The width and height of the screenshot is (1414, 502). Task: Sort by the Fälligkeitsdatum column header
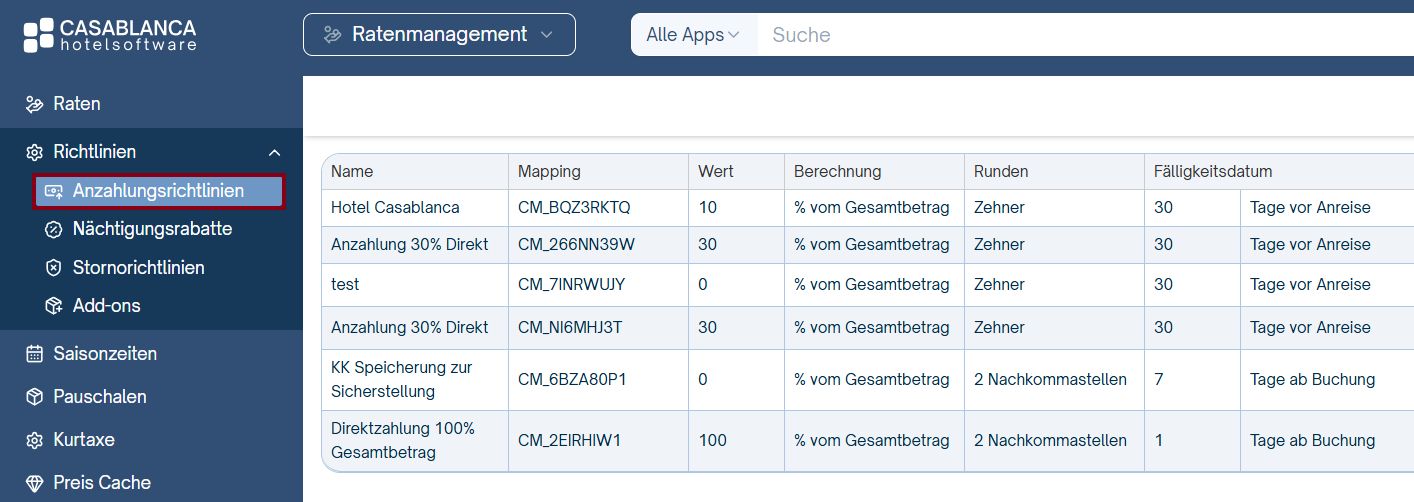point(1213,172)
